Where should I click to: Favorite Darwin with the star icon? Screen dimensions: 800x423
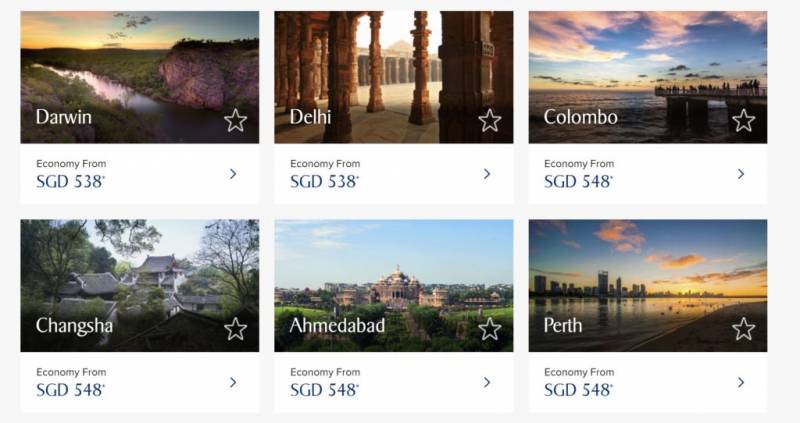[x=235, y=121]
